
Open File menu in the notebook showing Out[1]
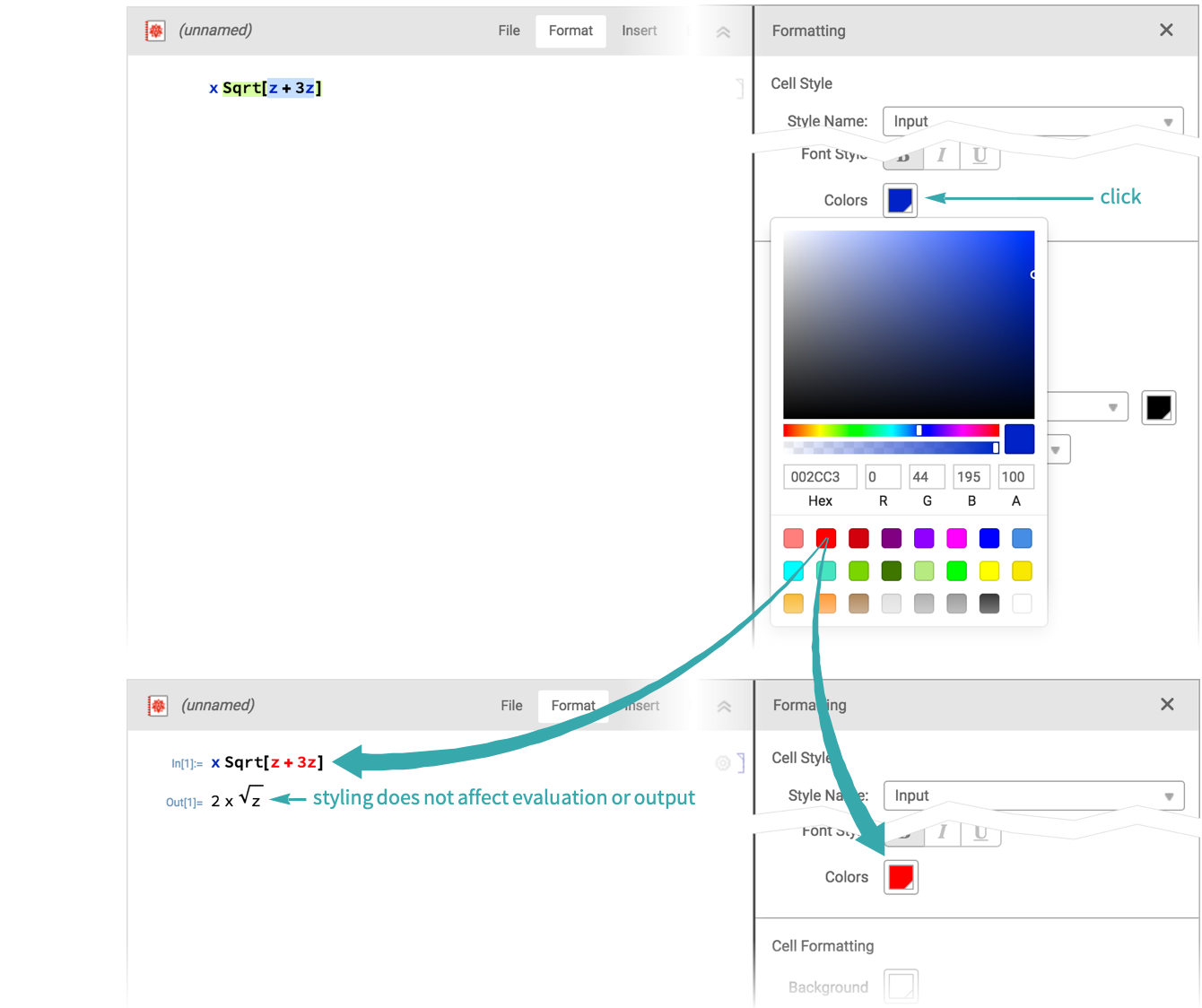pos(511,706)
